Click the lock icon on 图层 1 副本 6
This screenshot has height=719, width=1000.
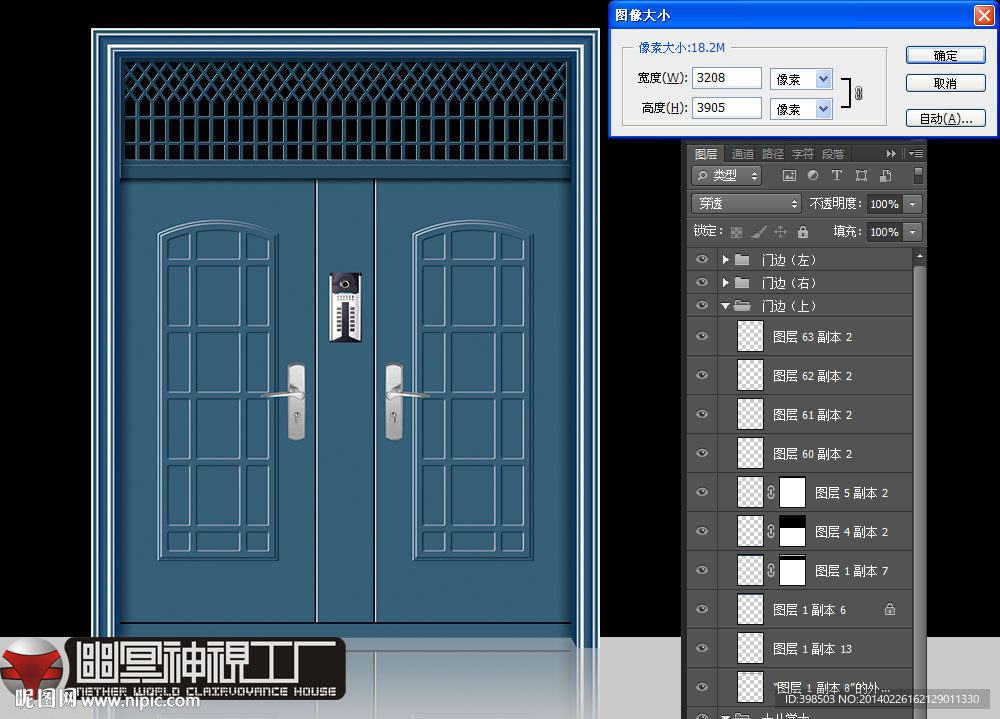pyautogui.click(x=890, y=609)
